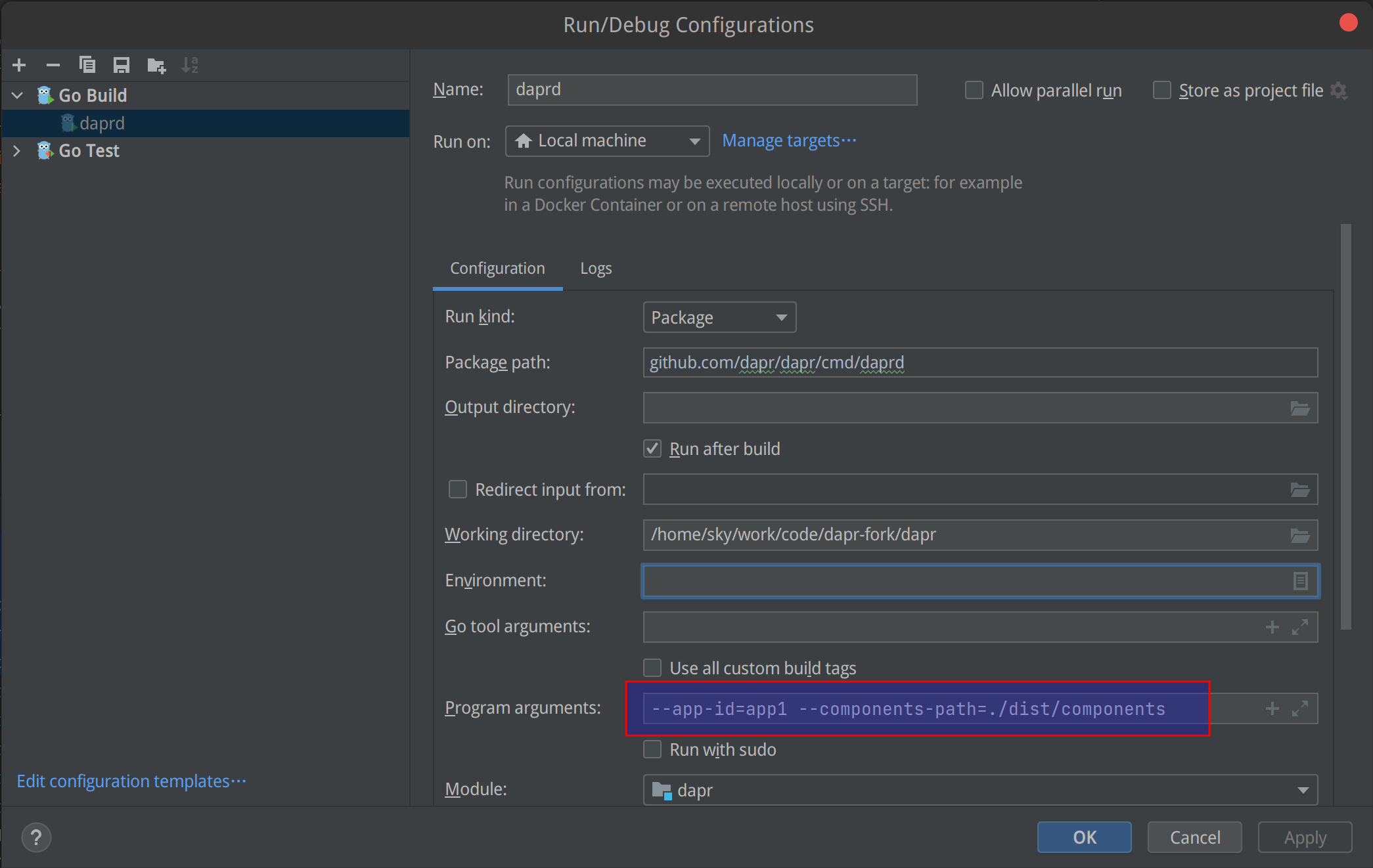Enable Allow parallel run checkbox
Screen dimensions: 1373x868
click(974, 91)
